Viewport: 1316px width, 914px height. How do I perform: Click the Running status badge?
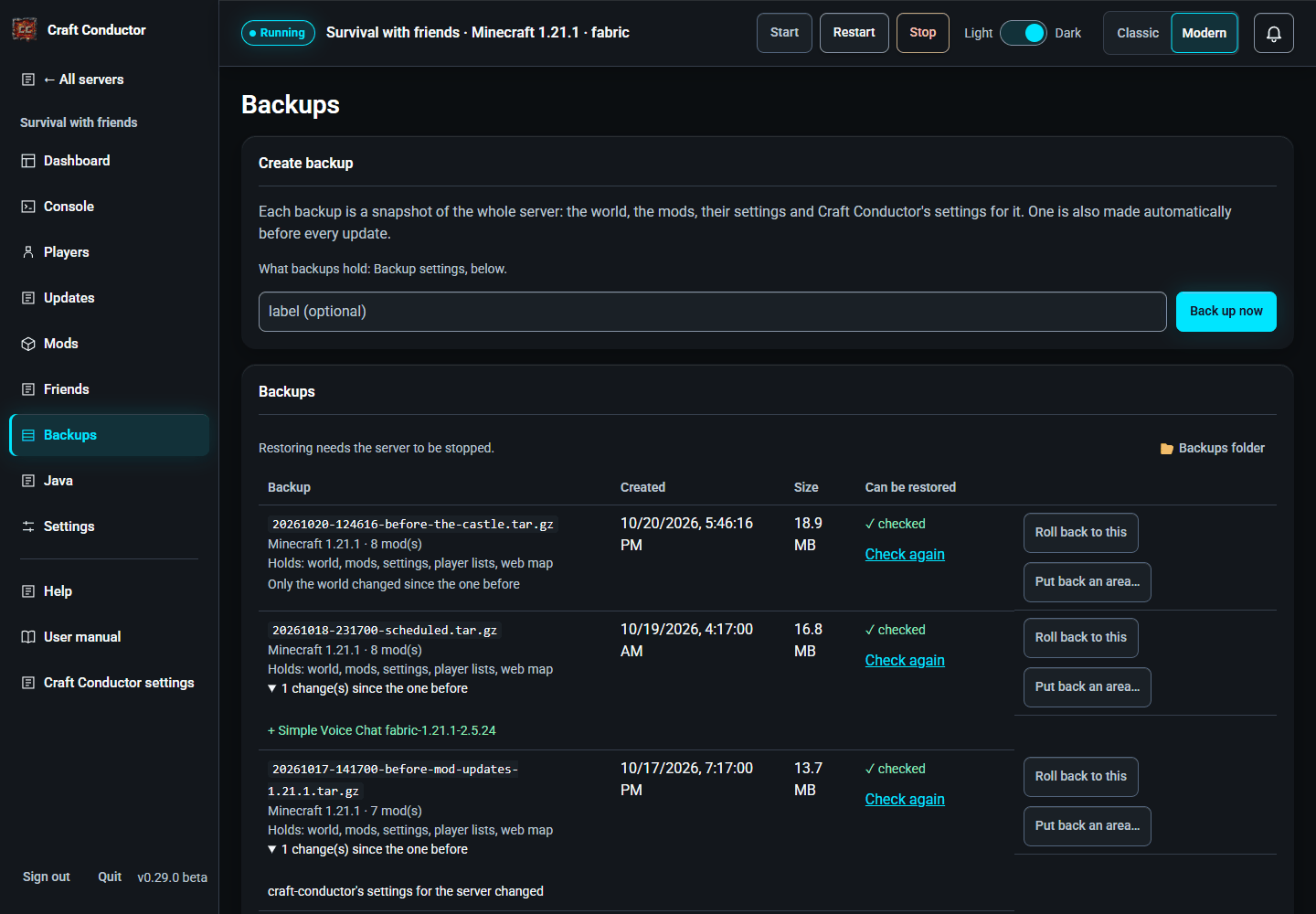click(x=278, y=33)
